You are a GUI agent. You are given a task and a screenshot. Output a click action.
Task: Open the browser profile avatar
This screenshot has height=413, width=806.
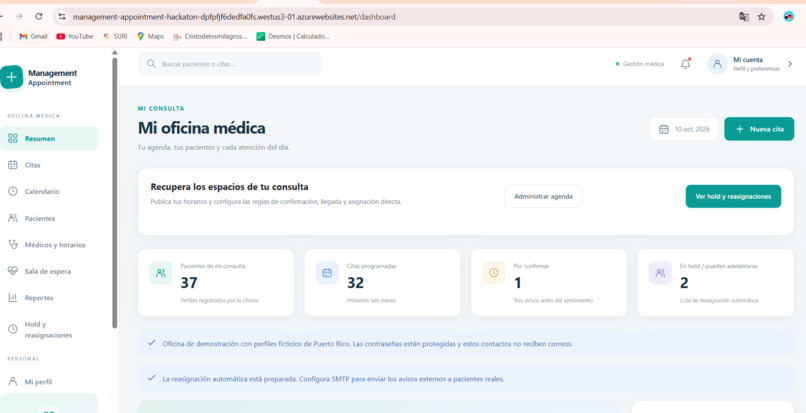(x=789, y=16)
